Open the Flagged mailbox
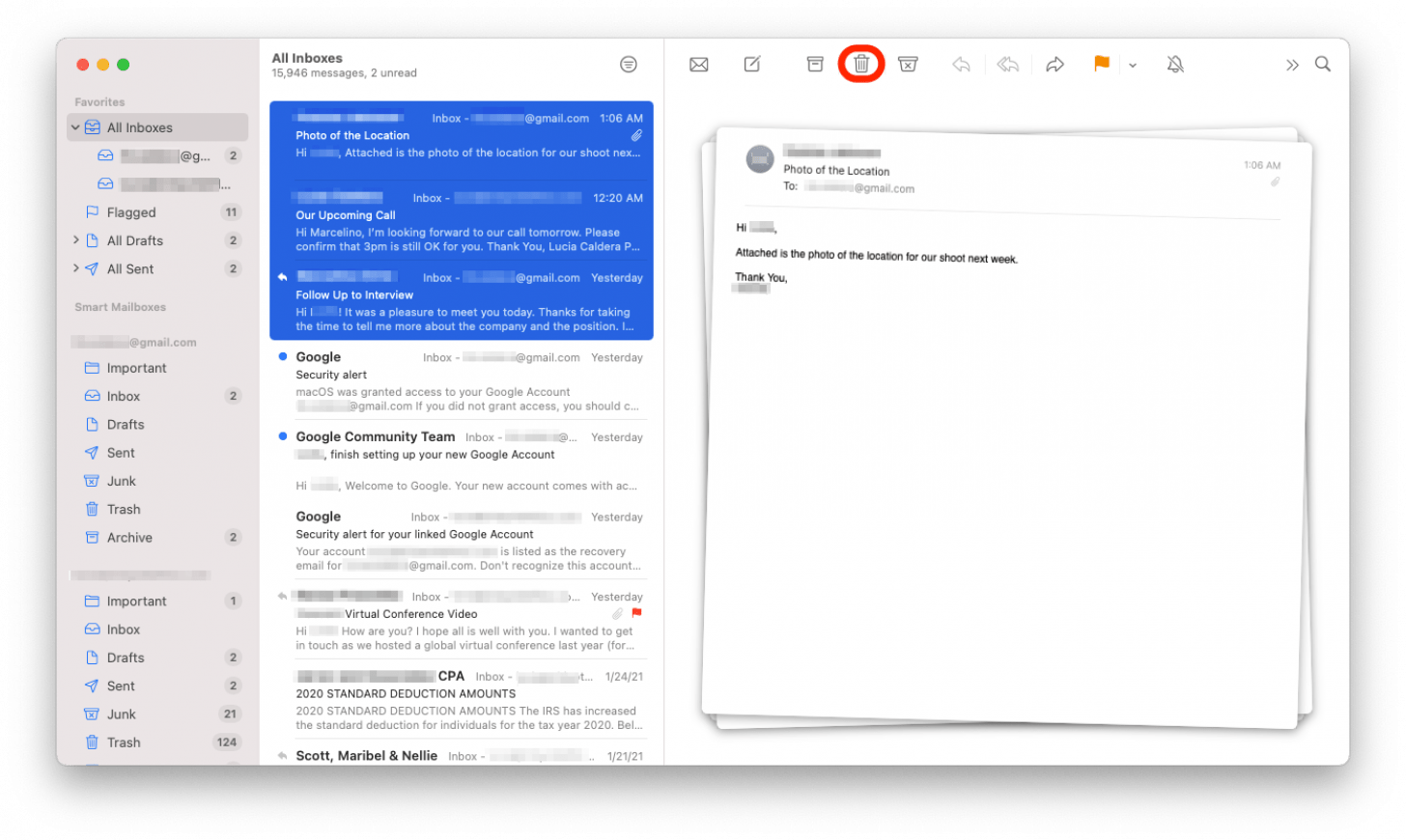The height and width of the screenshot is (840, 1406). point(157,212)
